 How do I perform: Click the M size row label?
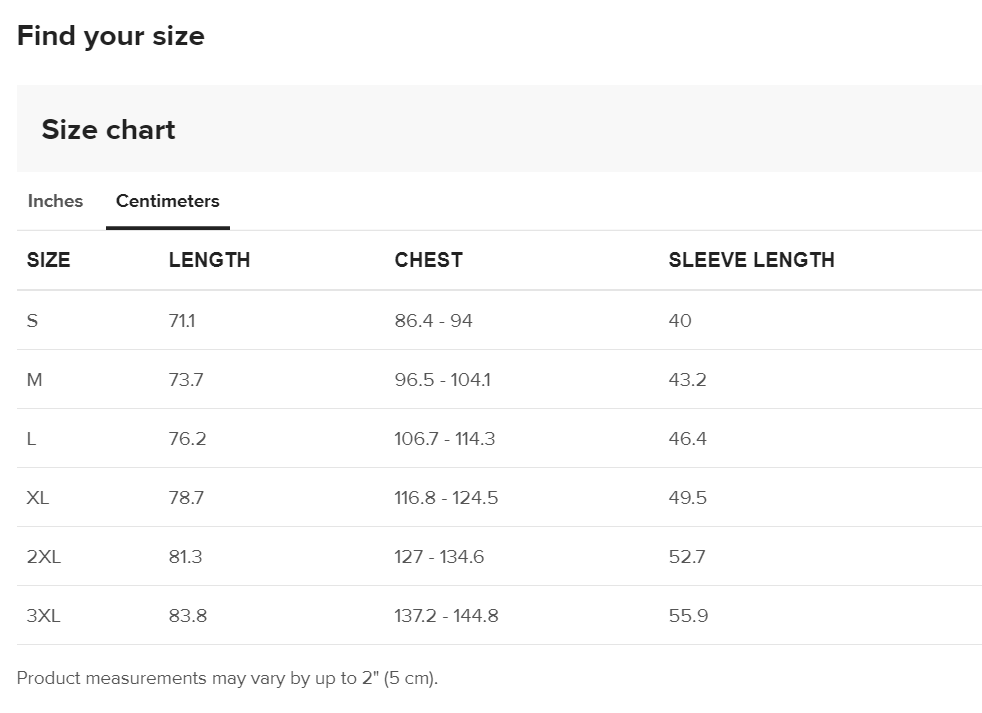tap(35, 380)
